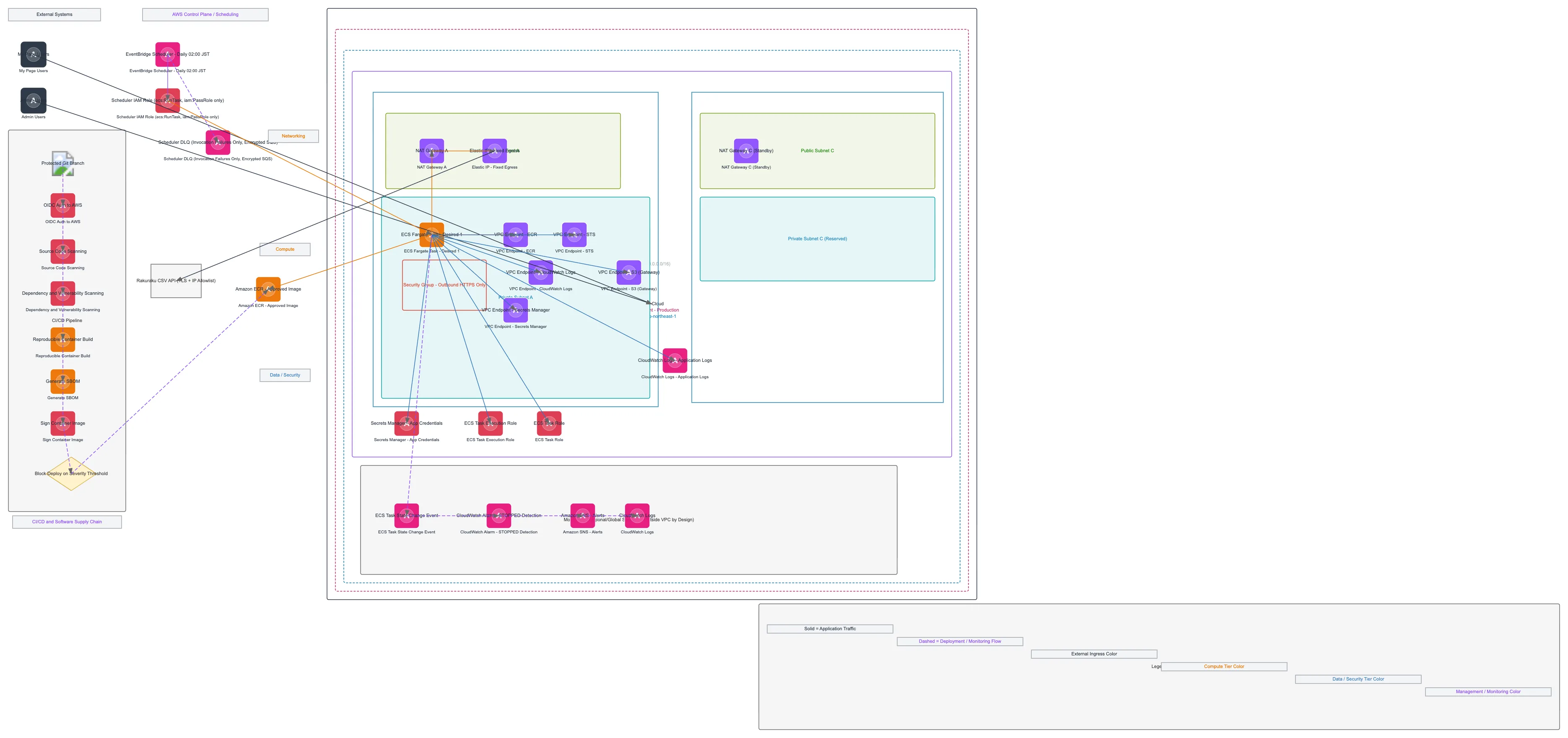Select legend item Solid = Application Traffic
This screenshot has height=738, width=1568.
[830, 629]
